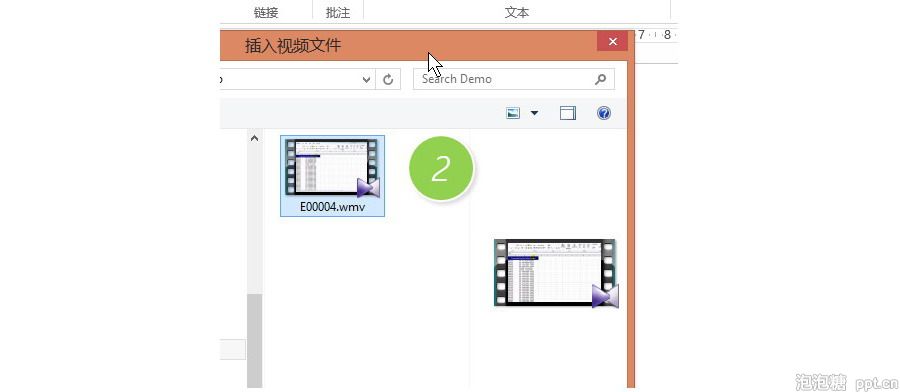Image resolution: width=900 pixels, height=392 pixels.
Task: Toggle the preview pane button
Action: (568, 113)
